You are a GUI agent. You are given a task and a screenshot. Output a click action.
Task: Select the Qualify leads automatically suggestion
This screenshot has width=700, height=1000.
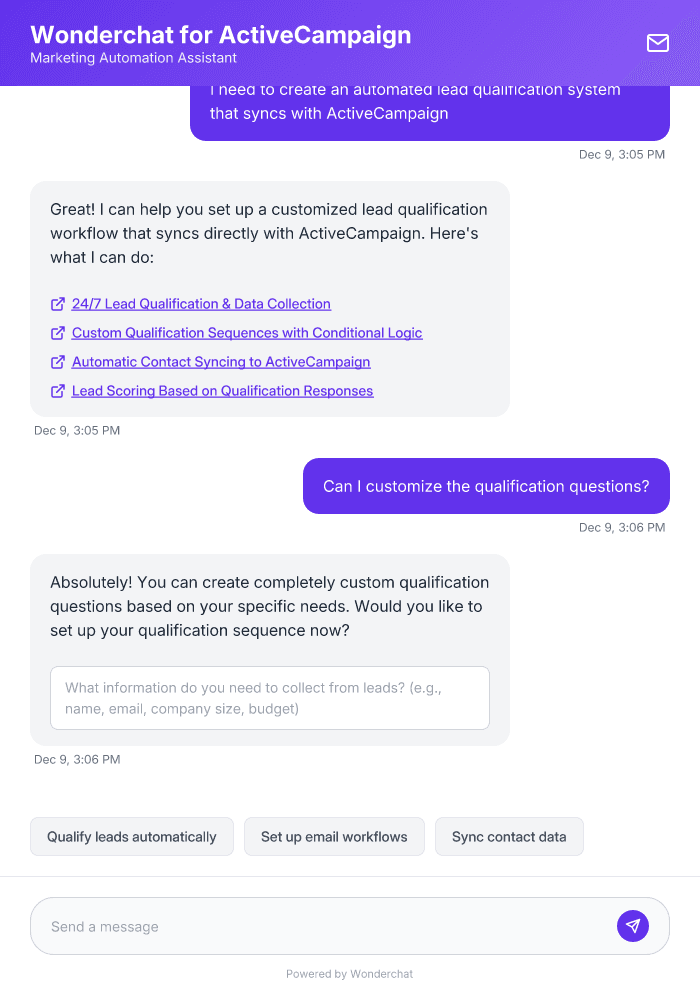(131, 836)
